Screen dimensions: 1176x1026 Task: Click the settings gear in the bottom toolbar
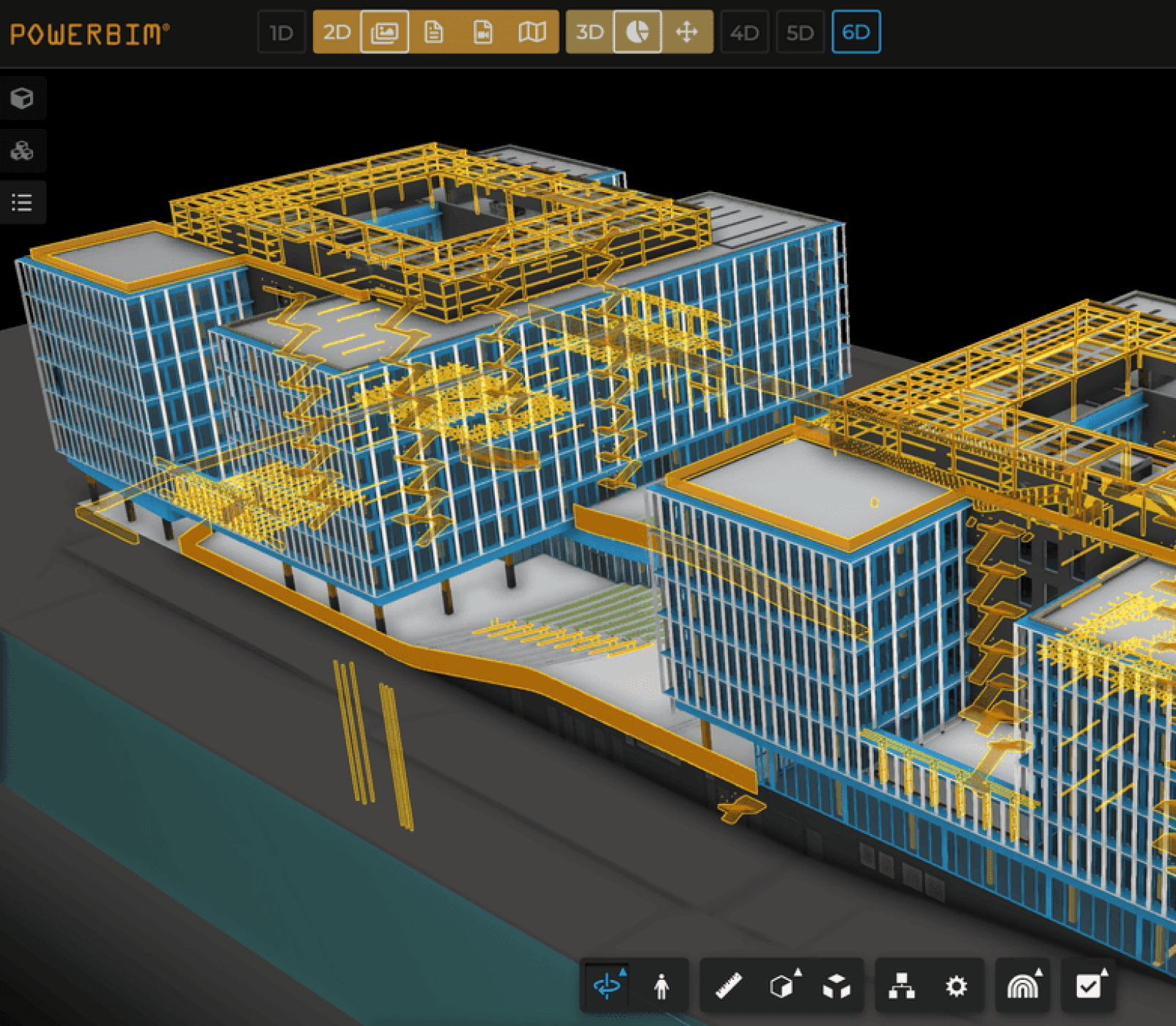pyautogui.click(x=957, y=987)
